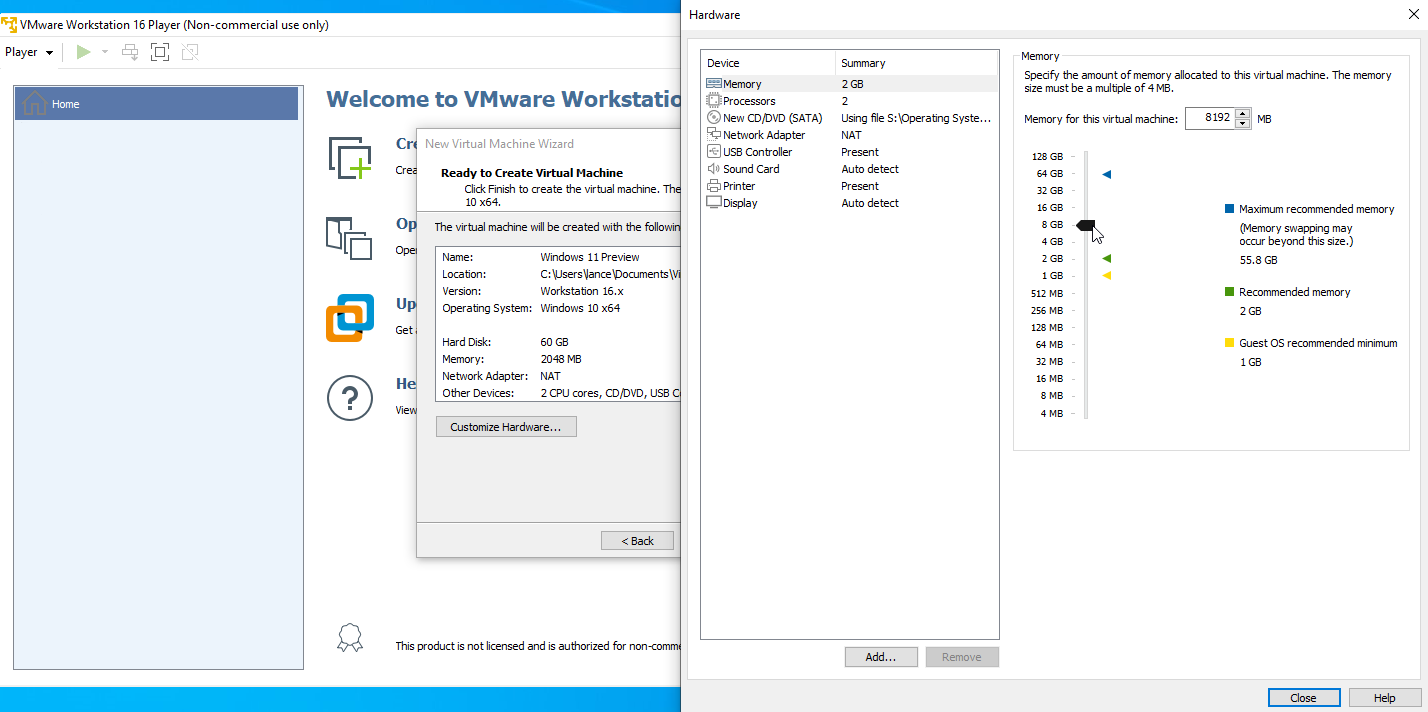Click the blue maximum recommended memory marker

pyautogui.click(x=1107, y=174)
